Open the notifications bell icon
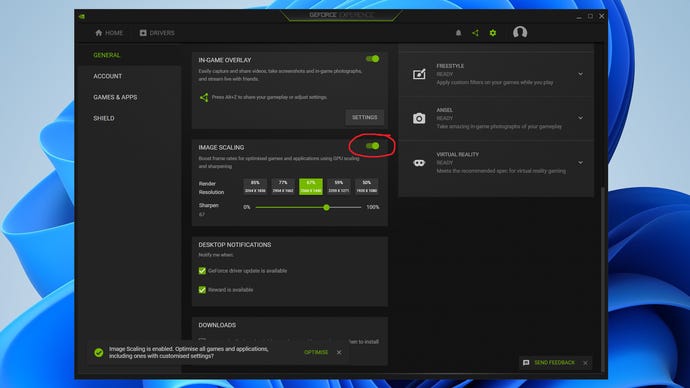The image size is (690, 388). (x=458, y=33)
